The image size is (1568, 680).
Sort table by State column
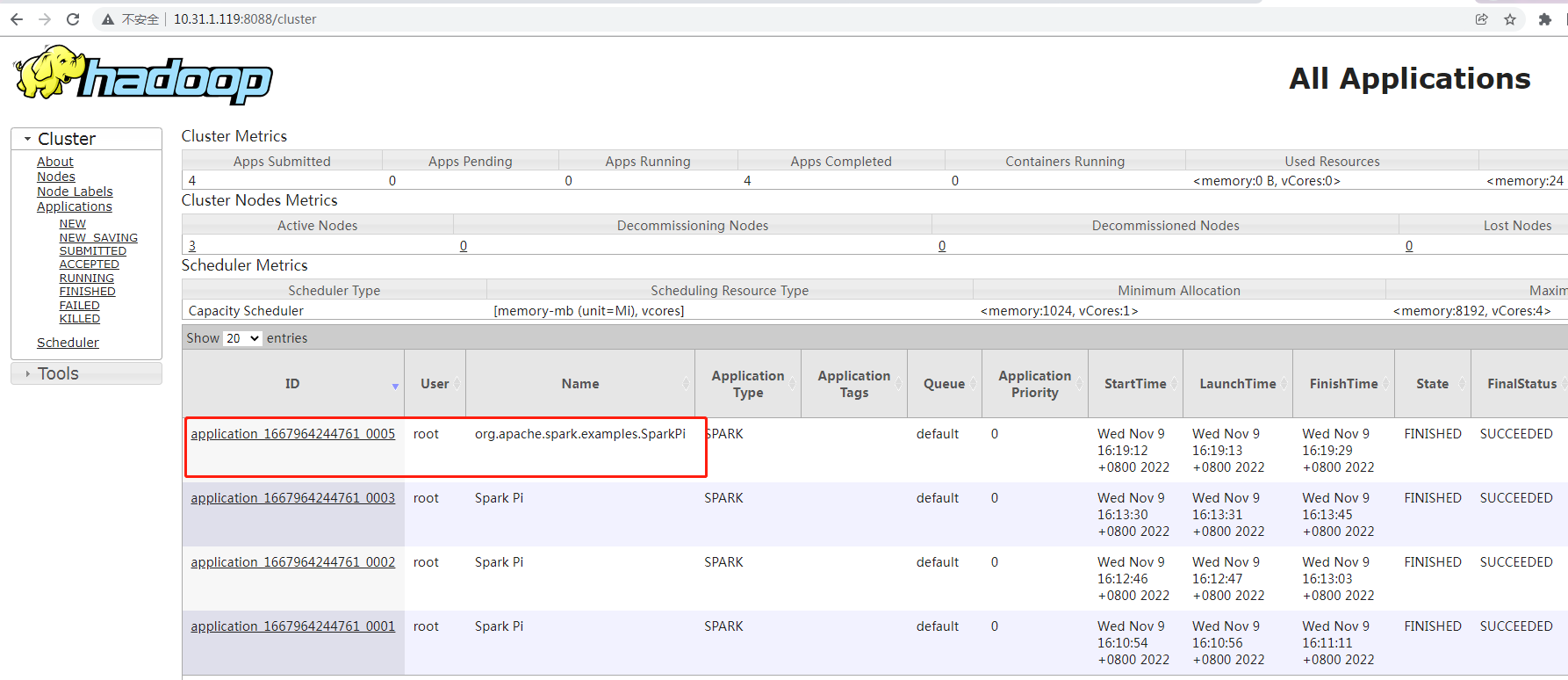pos(1433,384)
